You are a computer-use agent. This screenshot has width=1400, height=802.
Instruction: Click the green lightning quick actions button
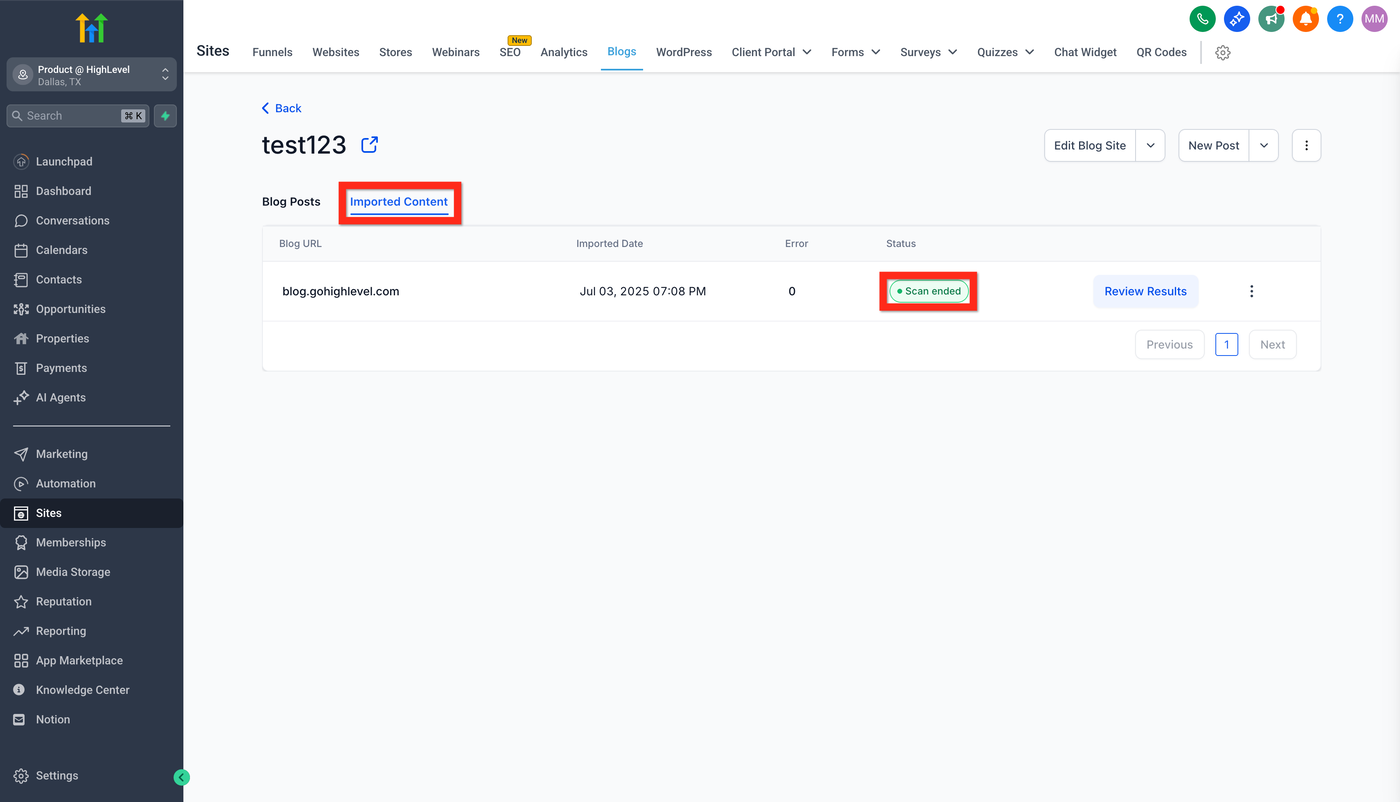[x=166, y=116]
